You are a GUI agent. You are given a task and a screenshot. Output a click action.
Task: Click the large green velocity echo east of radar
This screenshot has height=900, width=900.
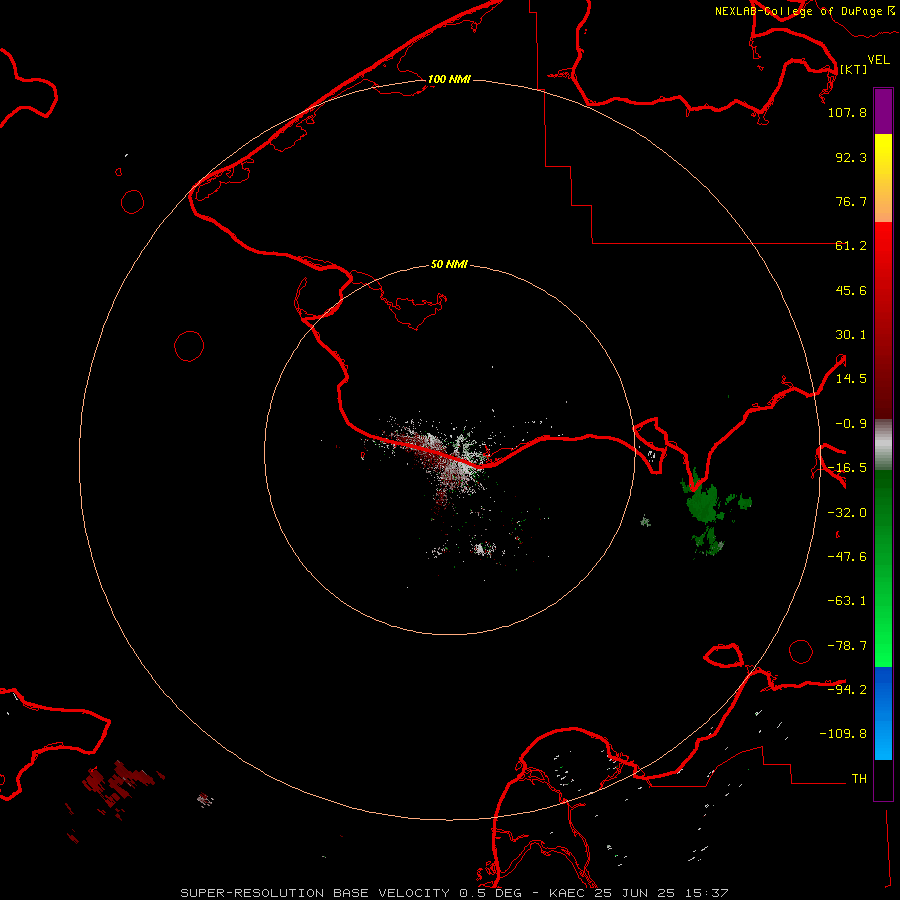pos(704,504)
